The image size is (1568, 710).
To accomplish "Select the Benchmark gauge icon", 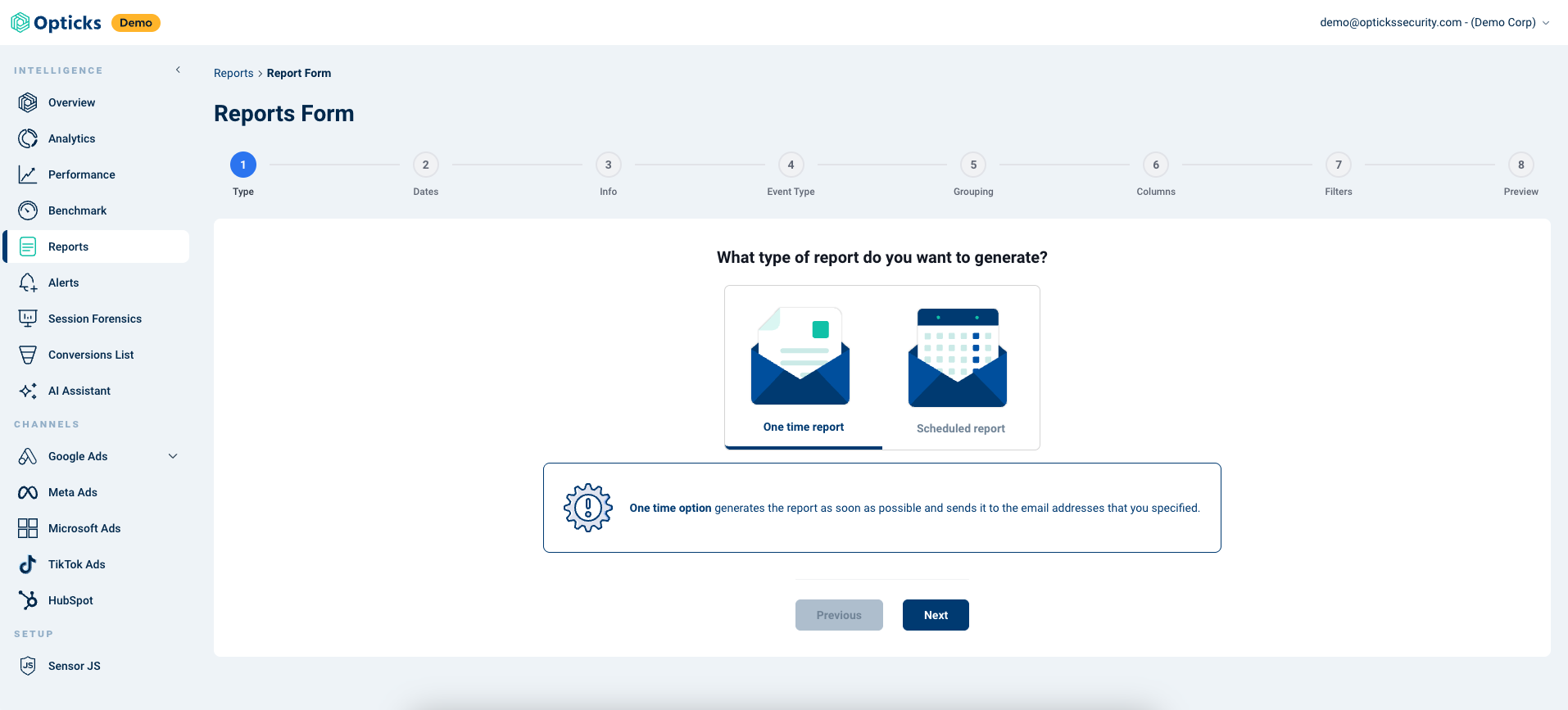I will coord(28,210).
